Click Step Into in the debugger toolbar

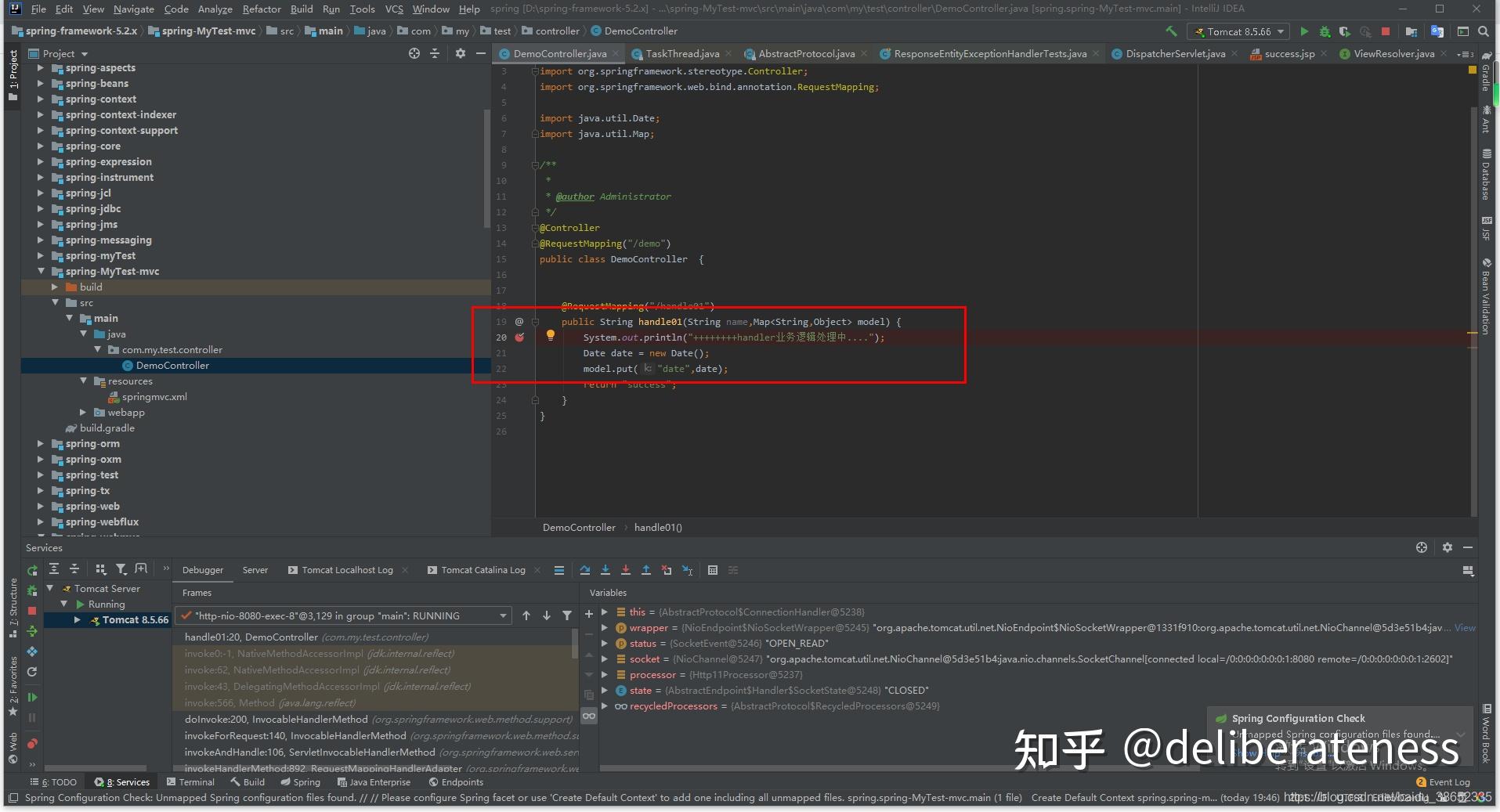tap(605, 570)
